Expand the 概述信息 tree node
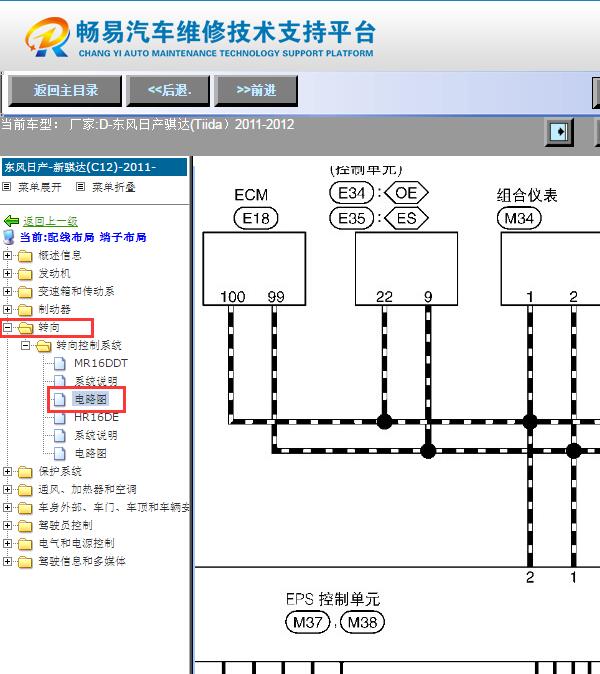This screenshot has height=674, width=600. click(x=7, y=255)
